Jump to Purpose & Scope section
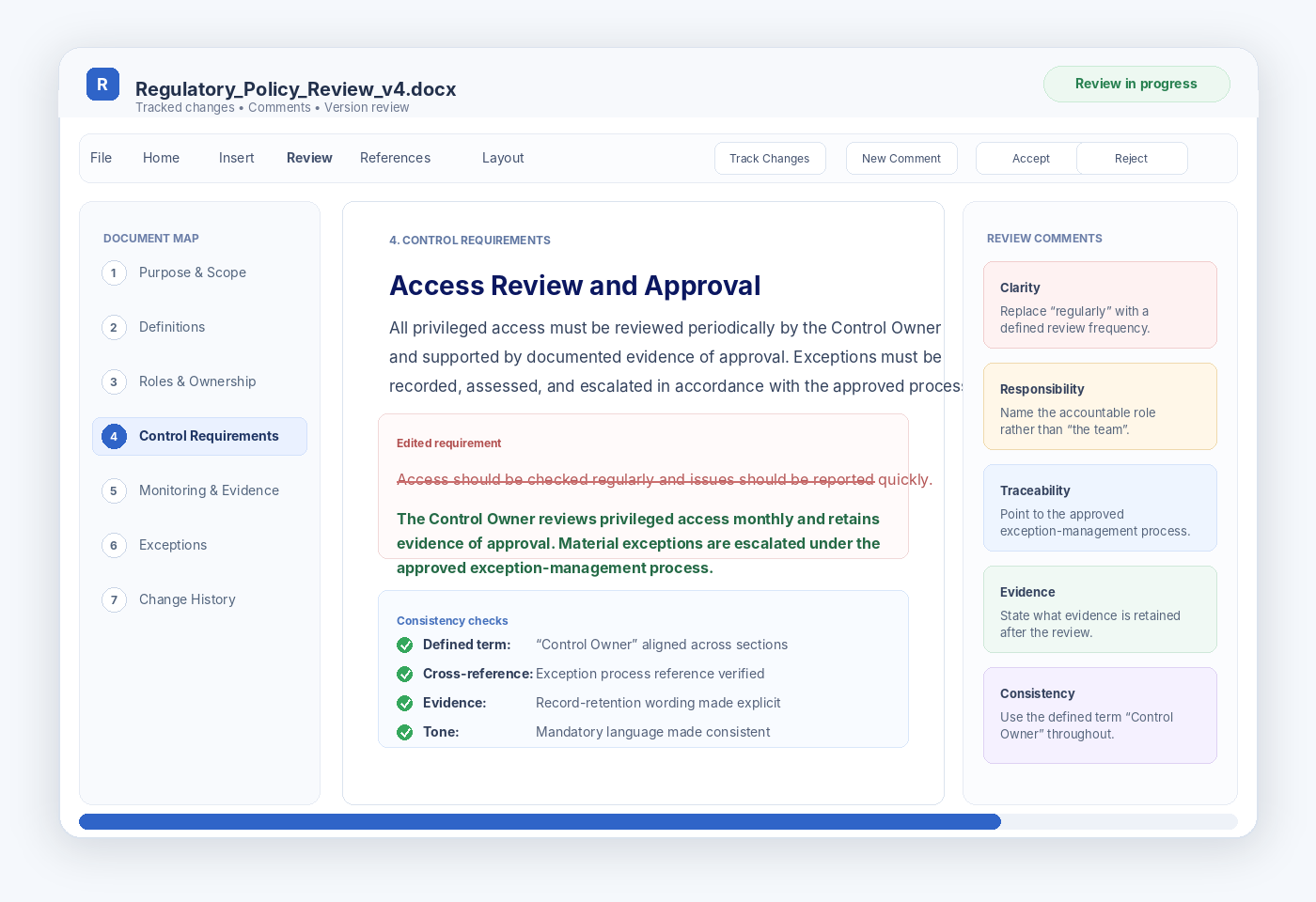The height and width of the screenshot is (902, 1316). [193, 272]
